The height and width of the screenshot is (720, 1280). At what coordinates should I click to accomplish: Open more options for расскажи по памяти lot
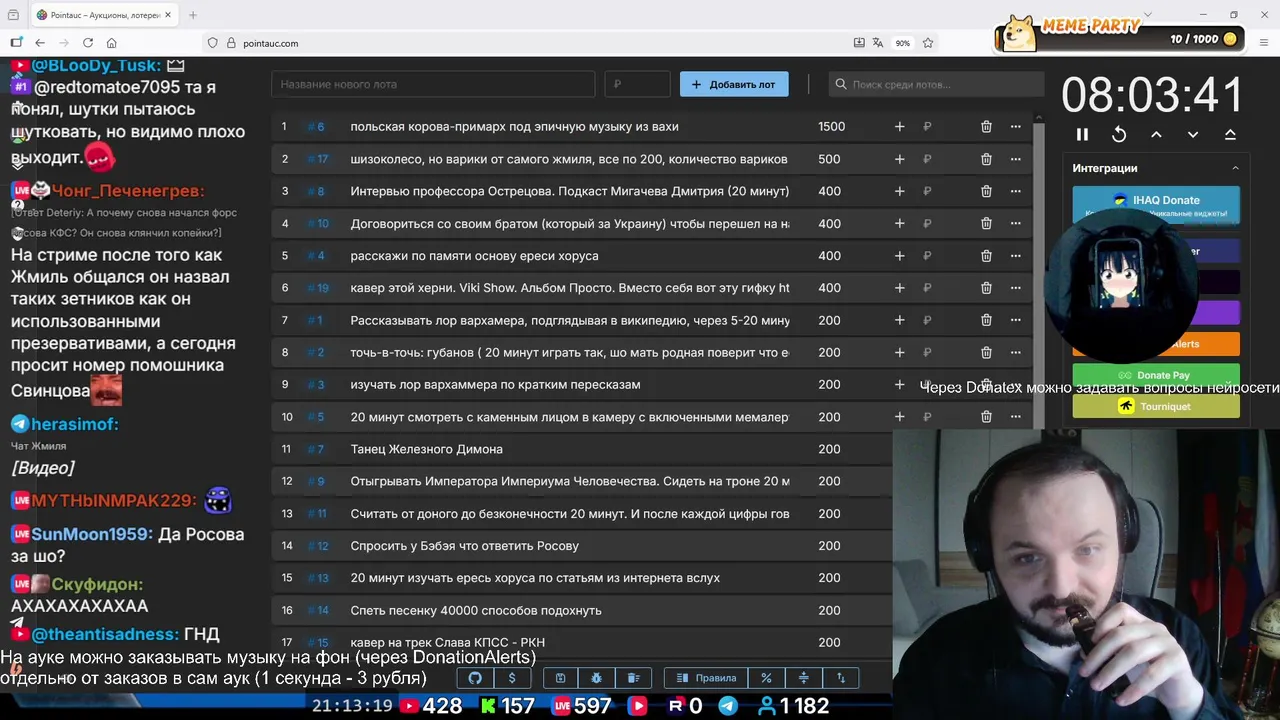click(1016, 256)
